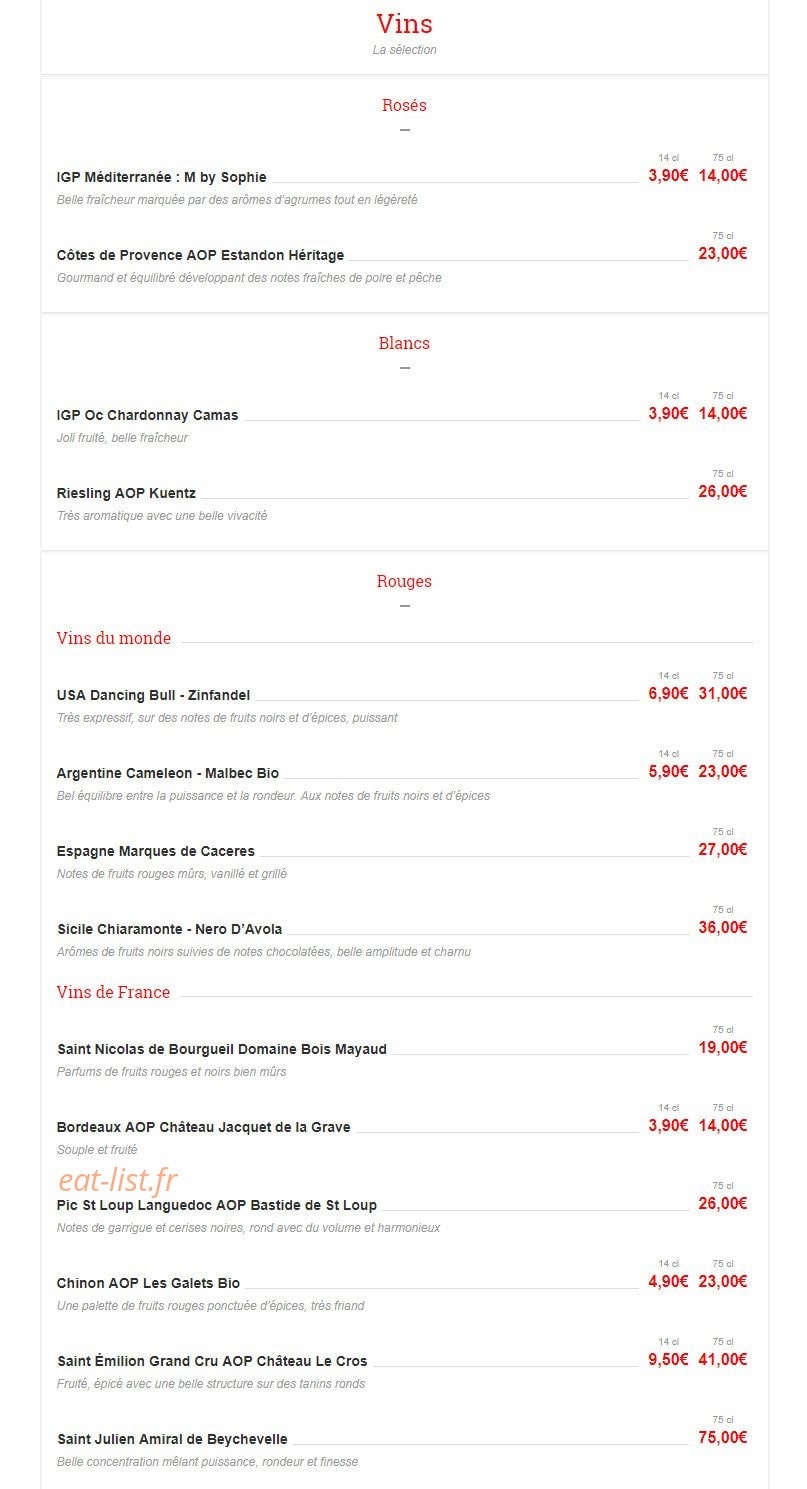
Task: Select the Rosés section heading
Action: [x=404, y=105]
